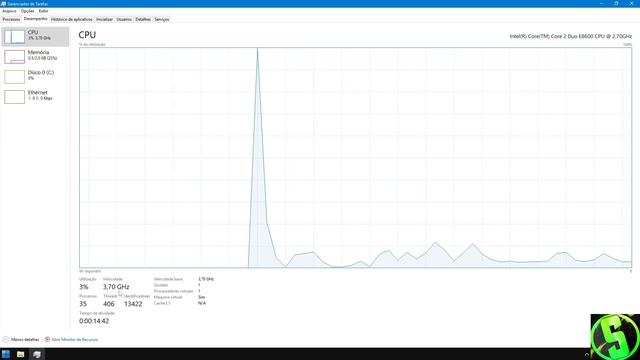Screen dimensions: 640x360
Task: Open the Exibir menu
Action: pos(44,11)
